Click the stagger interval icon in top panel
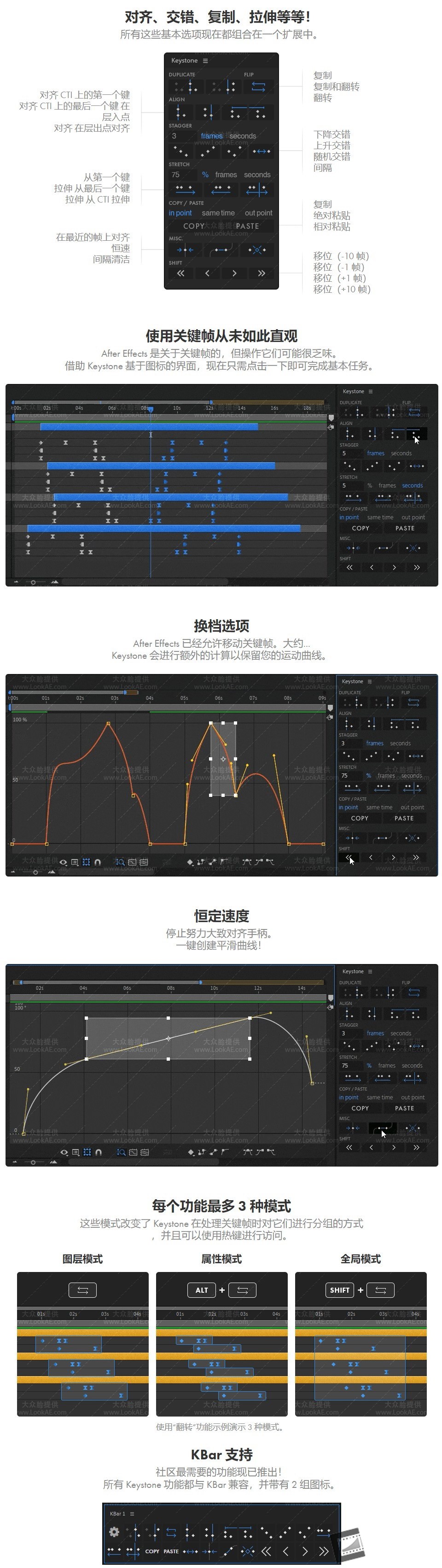The width and height of the screenshot is (442, 1568). pyautogui.click(x=261, y=151)
